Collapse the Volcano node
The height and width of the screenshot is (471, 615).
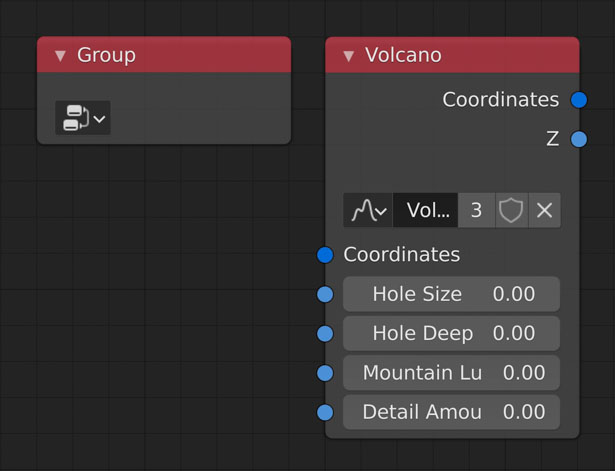coord(348,56)
